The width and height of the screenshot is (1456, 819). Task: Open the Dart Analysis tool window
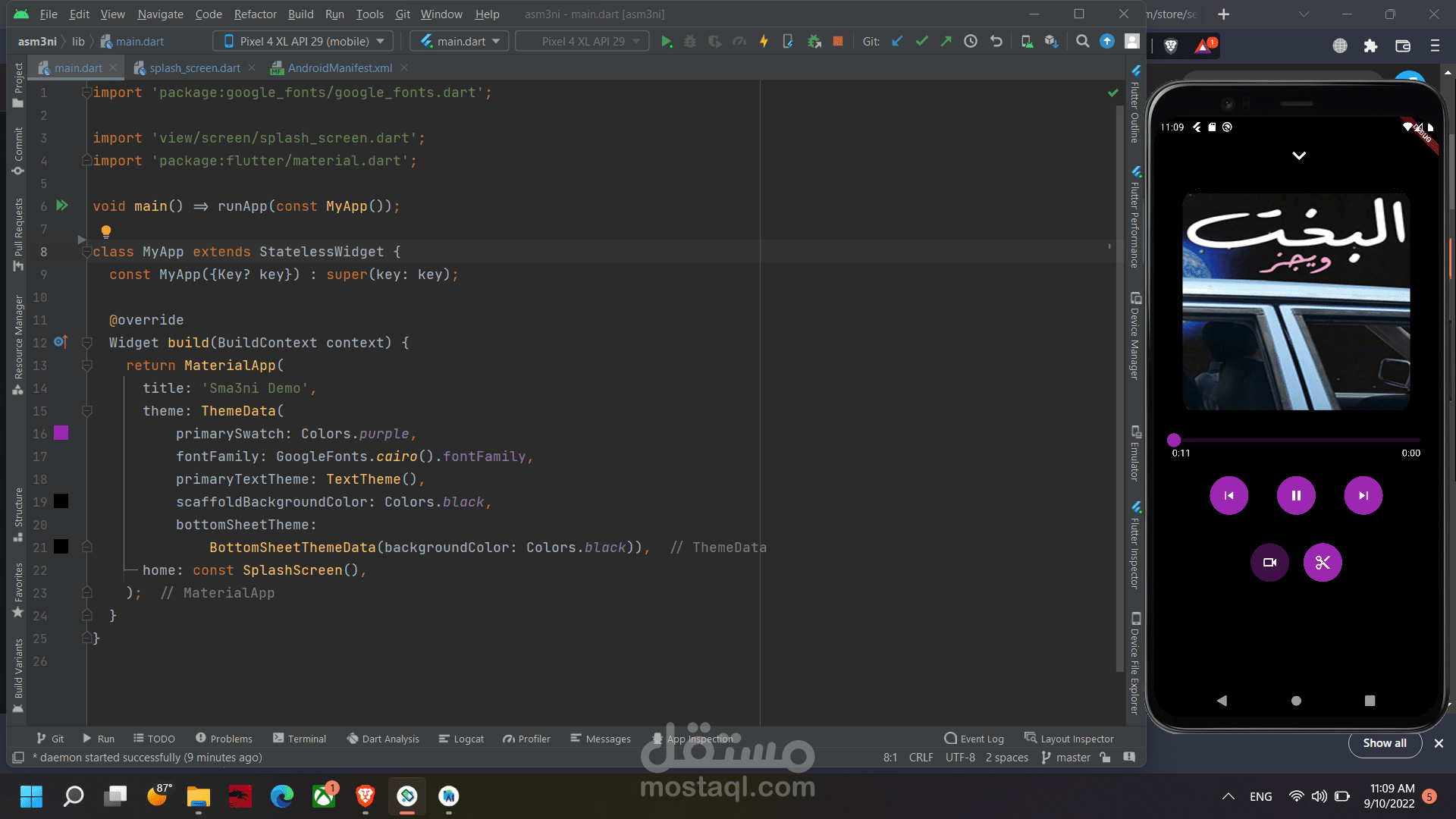[383, 739]
